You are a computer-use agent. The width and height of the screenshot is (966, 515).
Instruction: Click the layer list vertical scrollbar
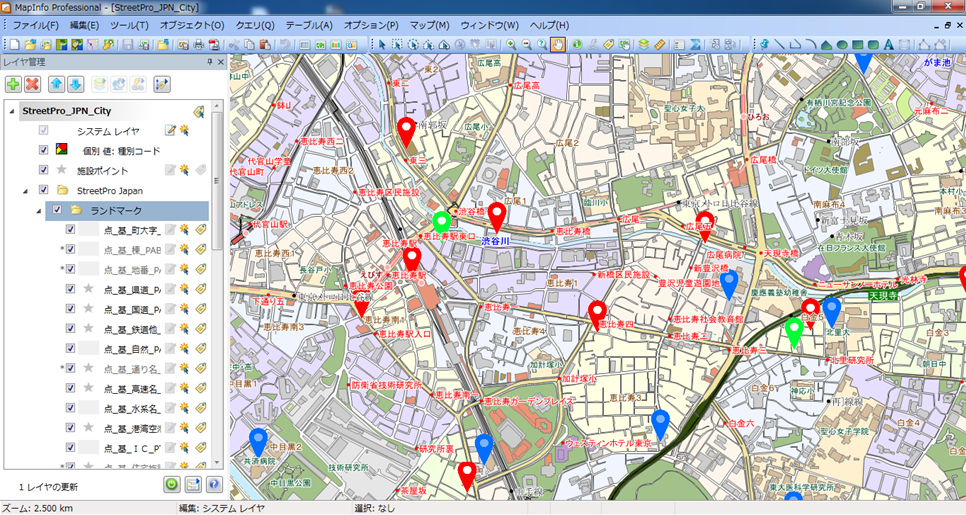tap(217, 283)
